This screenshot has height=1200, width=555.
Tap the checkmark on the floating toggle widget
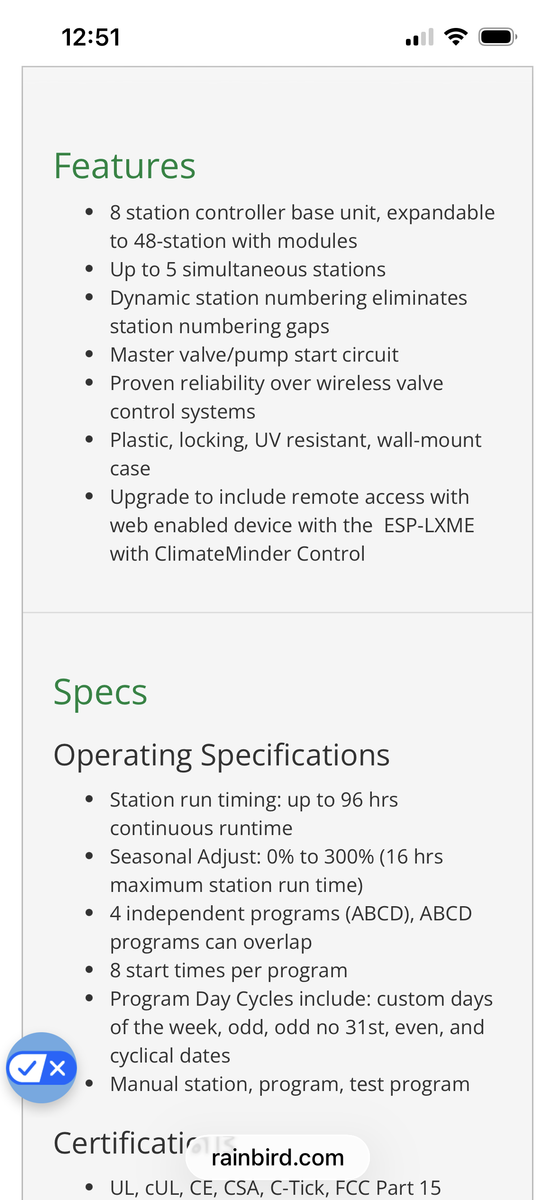click(29, 1068)
